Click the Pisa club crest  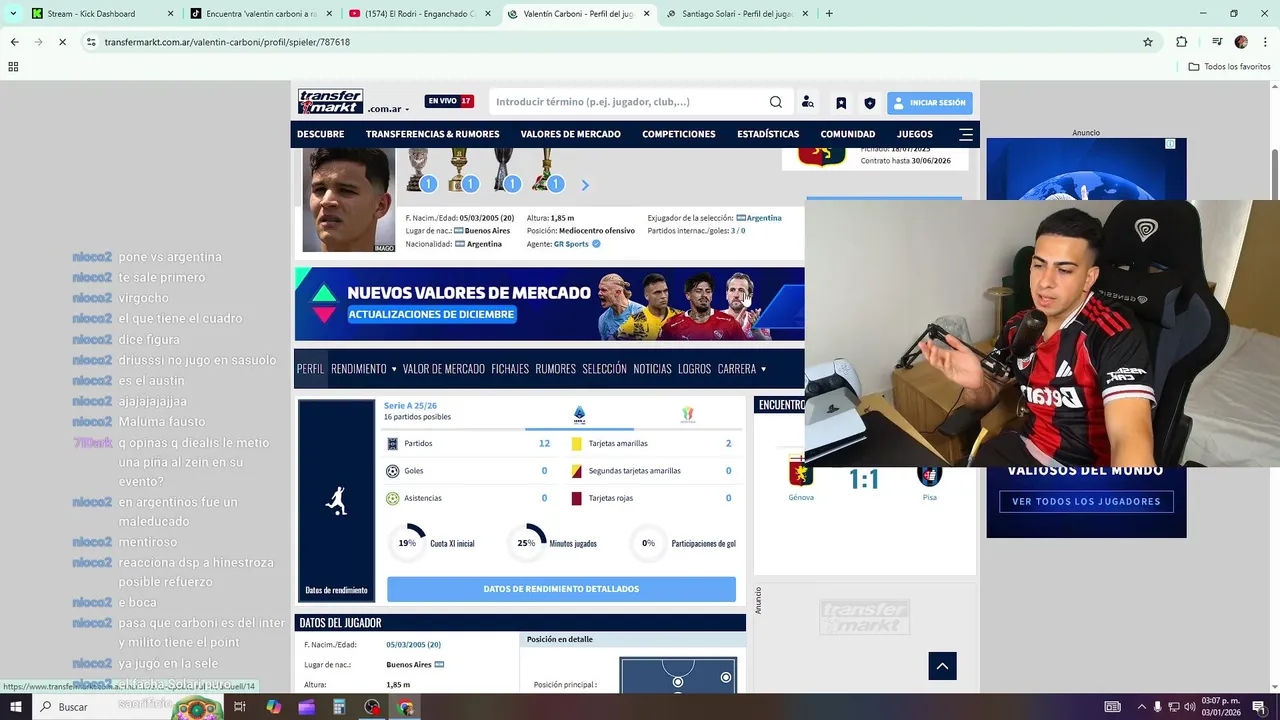(x=930, y=475)
